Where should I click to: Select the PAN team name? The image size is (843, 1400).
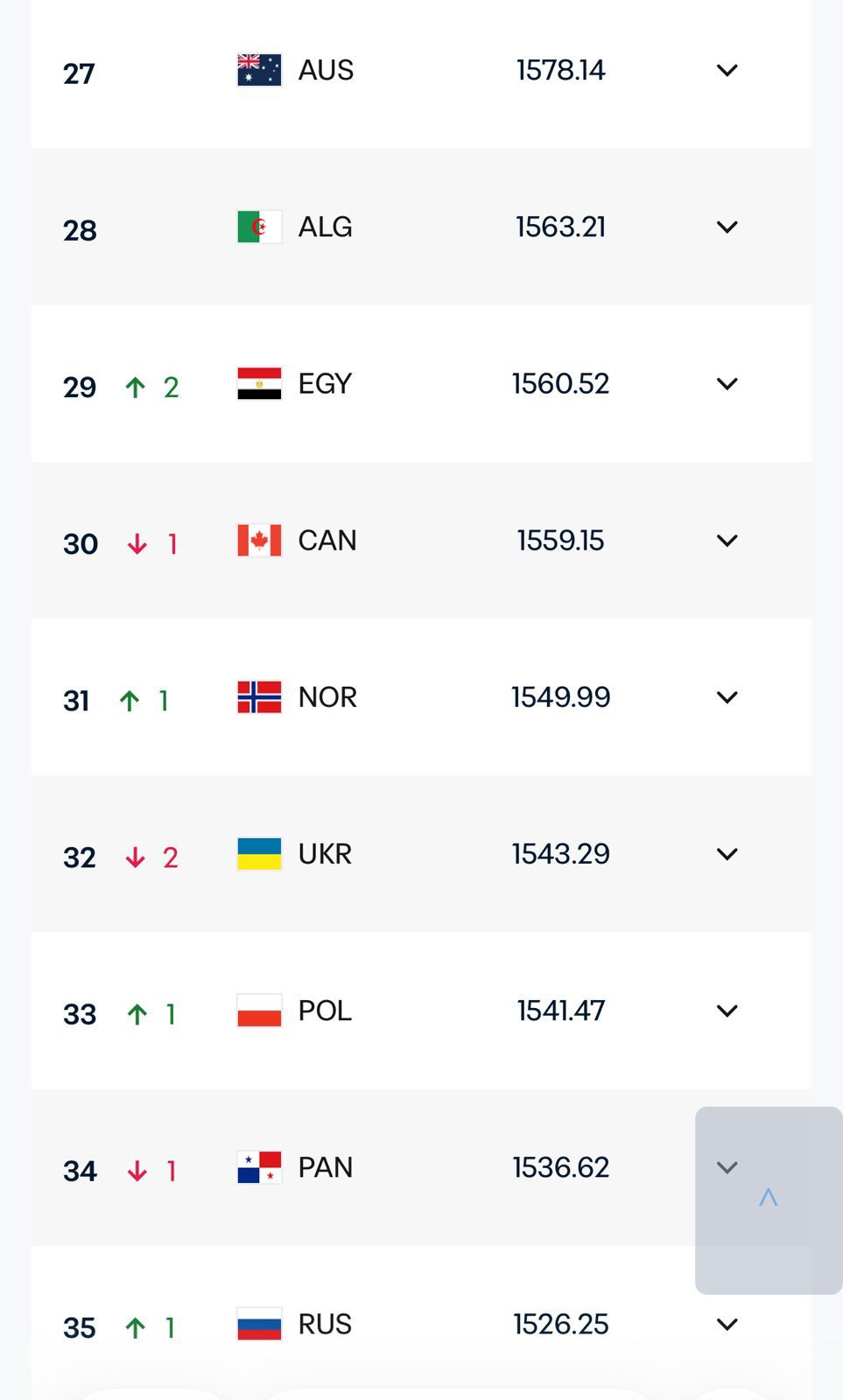coord(325,1167)
